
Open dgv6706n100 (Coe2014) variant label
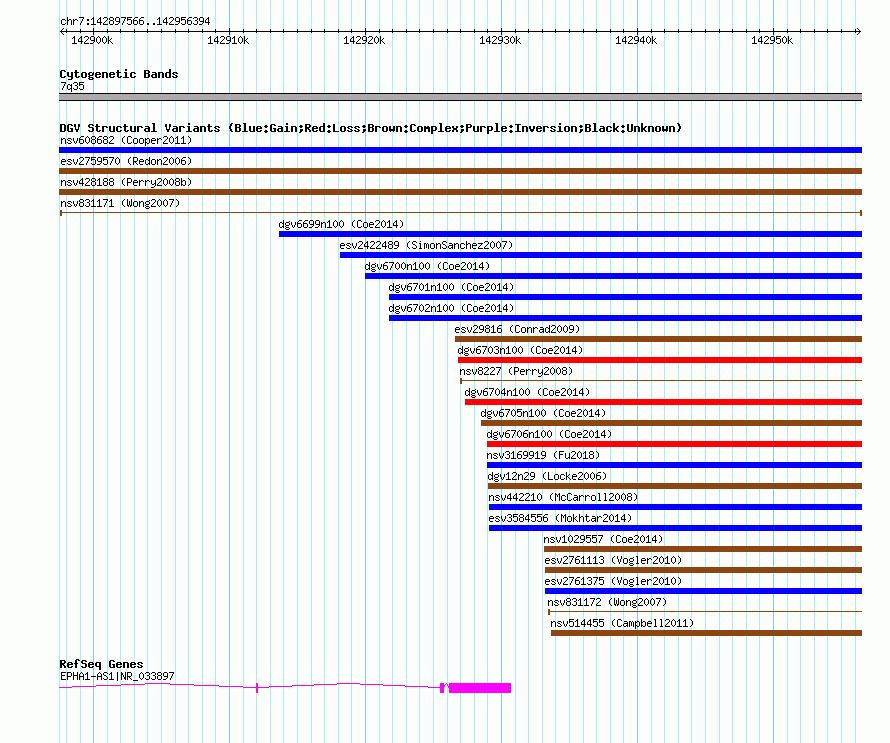click(549, 434)
